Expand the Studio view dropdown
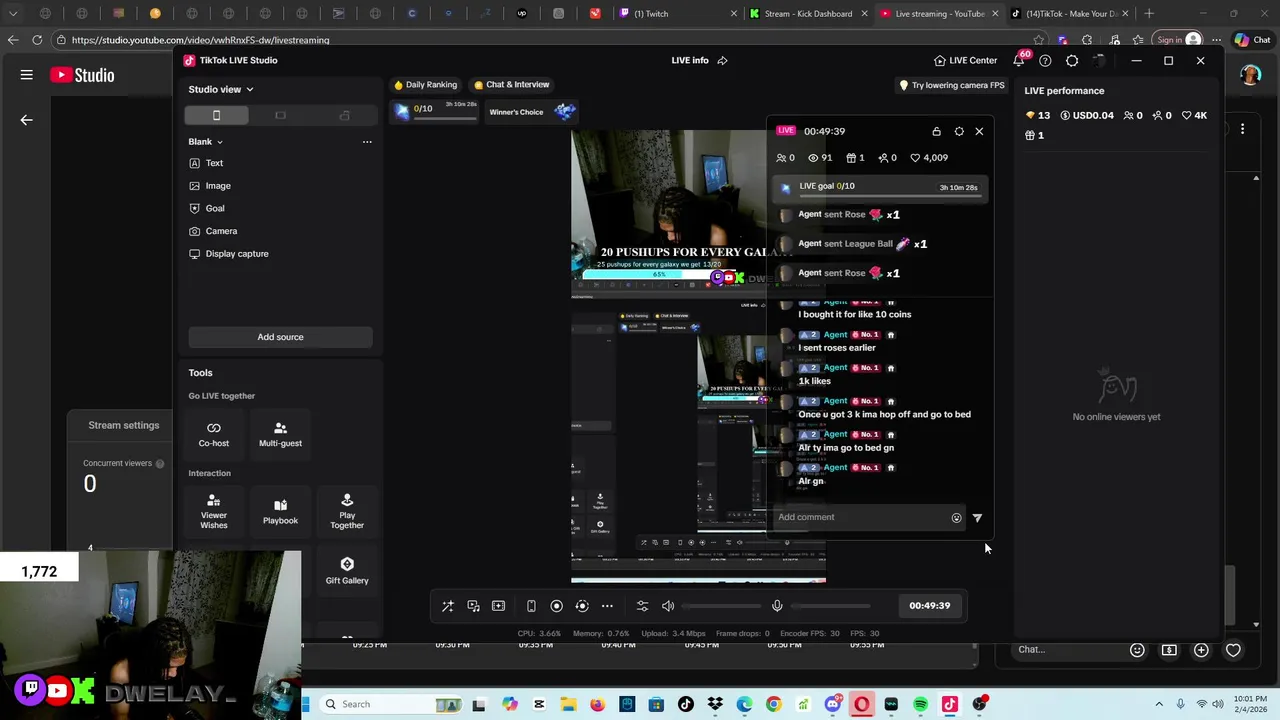Screen dimensions: 1280x720 (x=221, y=89)
